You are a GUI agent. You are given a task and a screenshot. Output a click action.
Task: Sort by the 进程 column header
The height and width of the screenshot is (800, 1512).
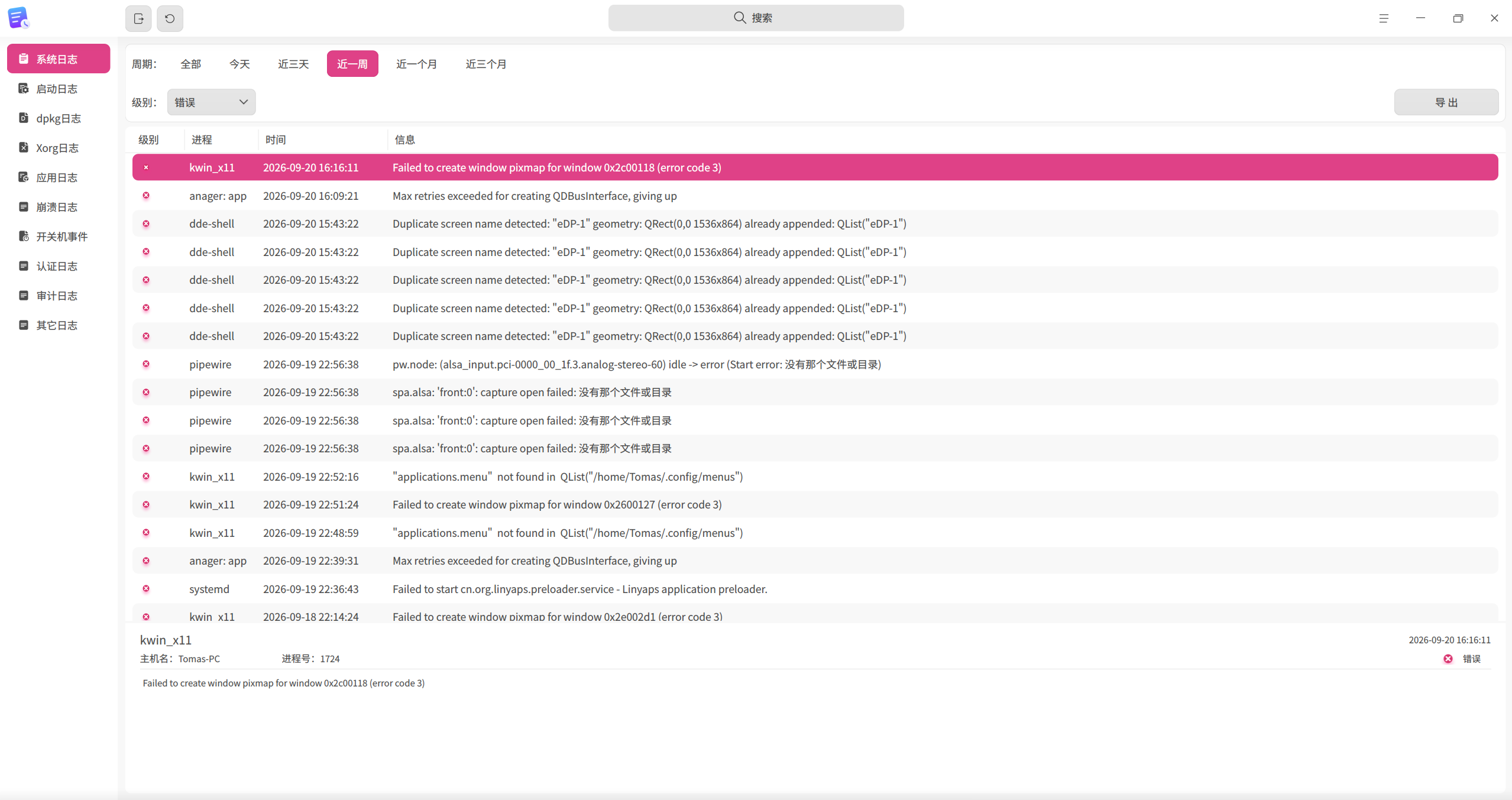click(x=221, y=140)
